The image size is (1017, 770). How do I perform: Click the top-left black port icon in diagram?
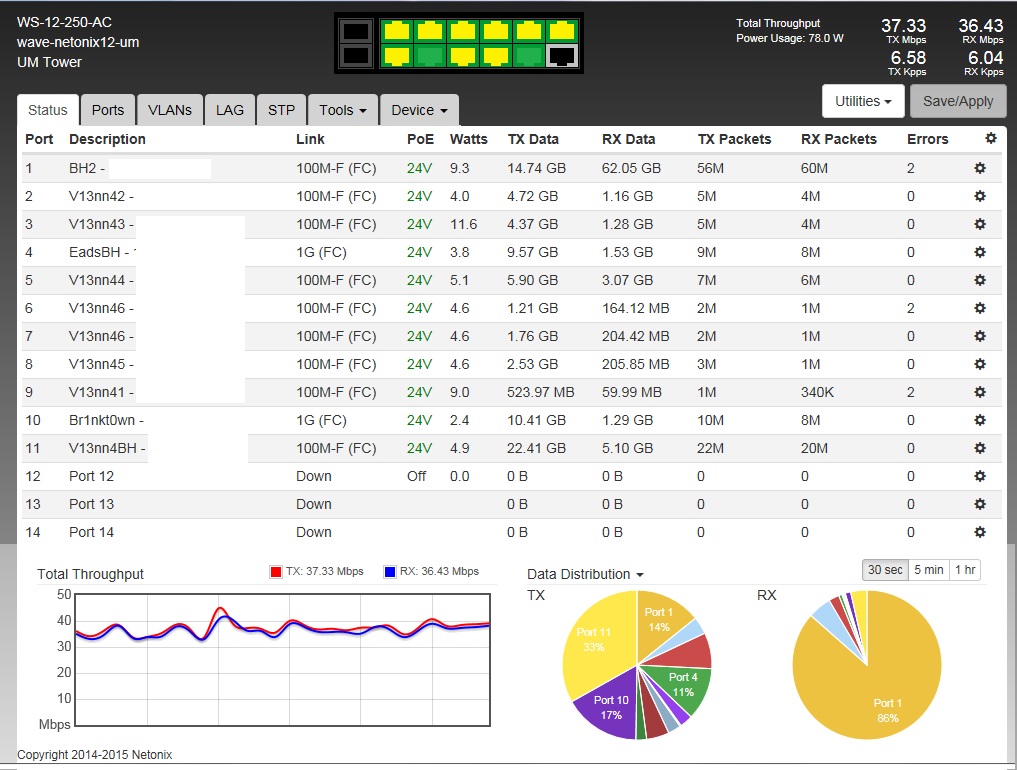(354, 31)
